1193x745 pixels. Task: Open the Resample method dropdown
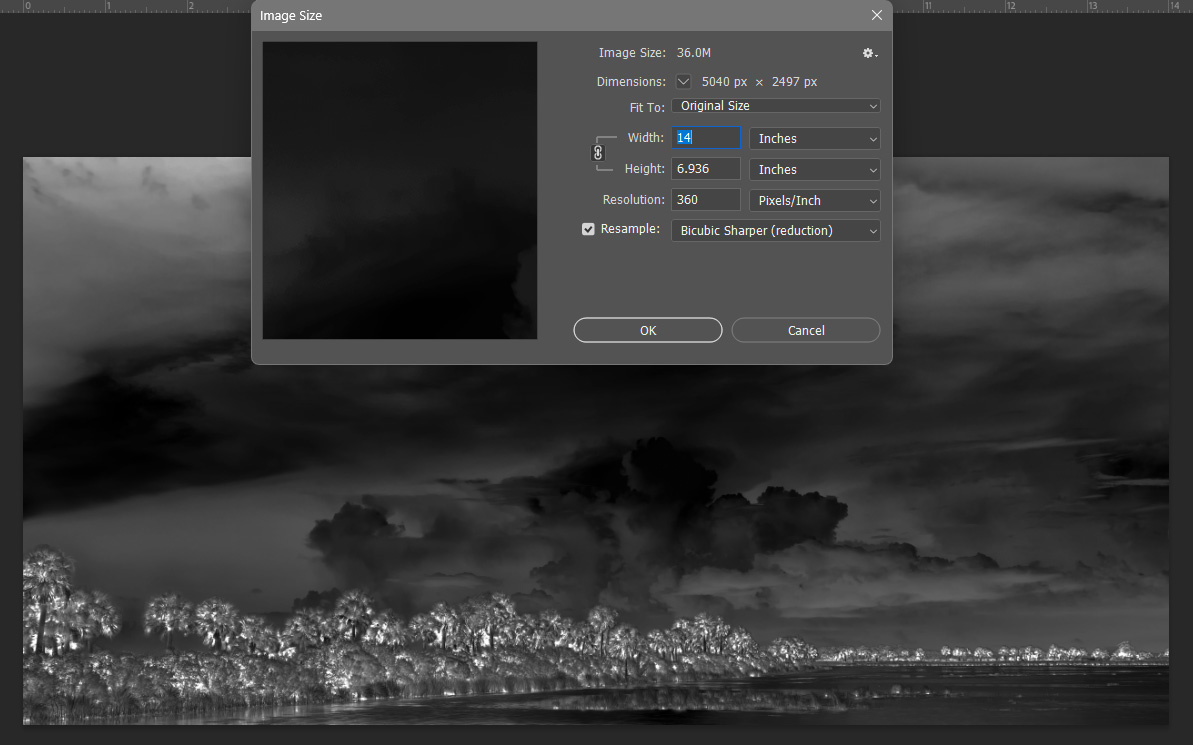(775, 231)
